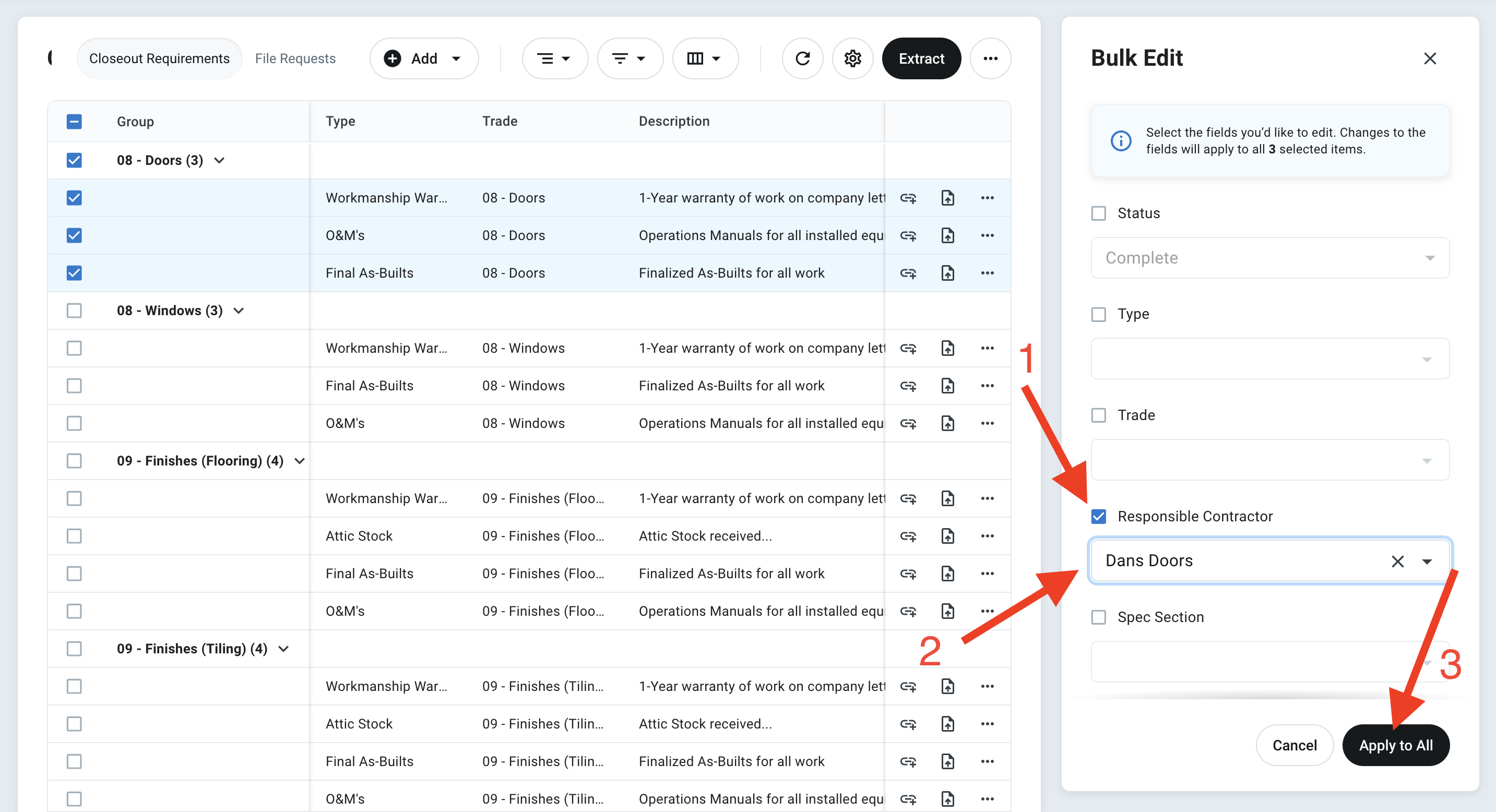The height and width of the screenshot is (812, 1496).
Task: Click the Apply to All button
Action: click(x=1396, y=745)
